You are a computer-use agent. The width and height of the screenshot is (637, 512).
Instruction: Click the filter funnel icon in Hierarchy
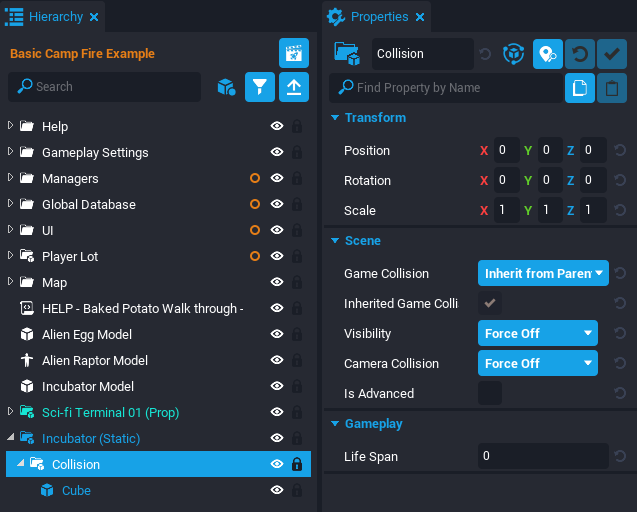pos(260,87)
